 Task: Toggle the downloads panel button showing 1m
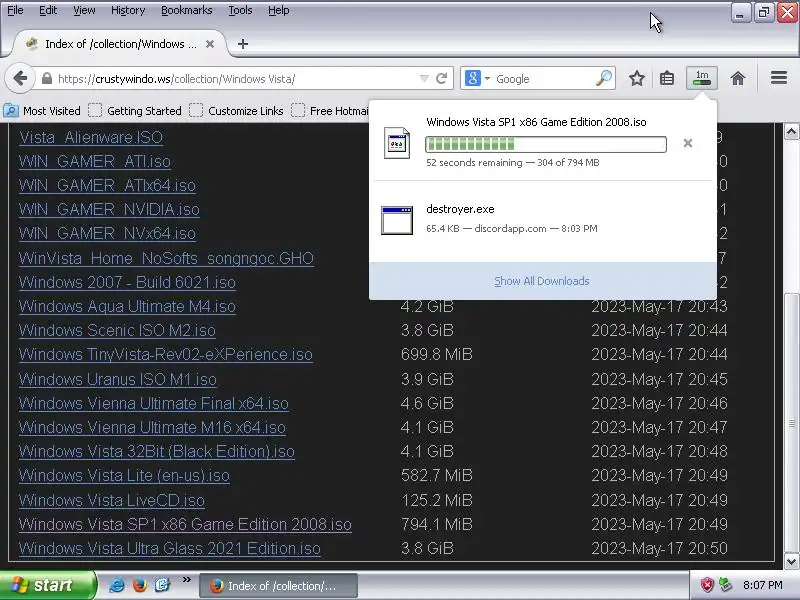pos(702,78)
